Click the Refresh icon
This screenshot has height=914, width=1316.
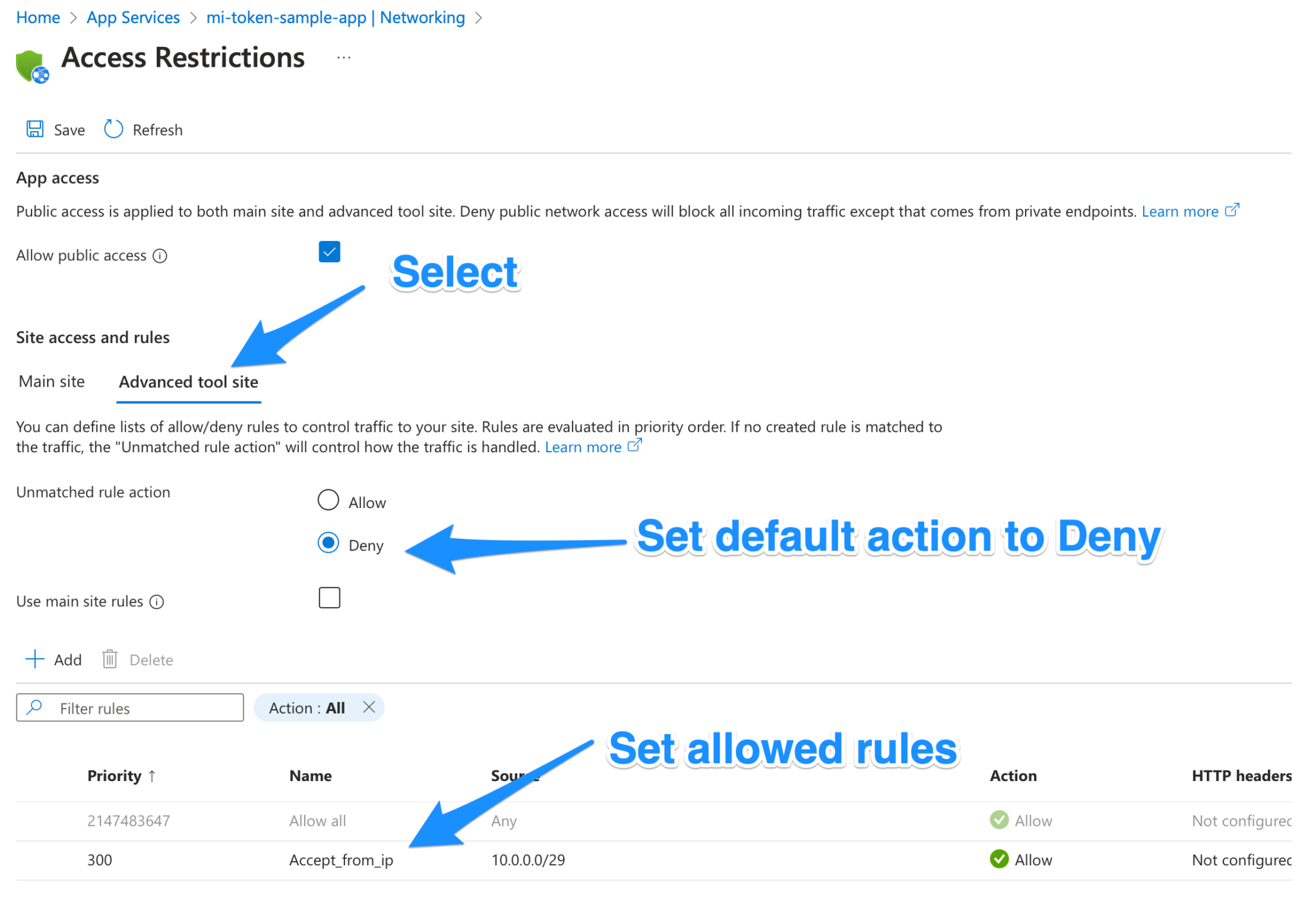[113, 128]
